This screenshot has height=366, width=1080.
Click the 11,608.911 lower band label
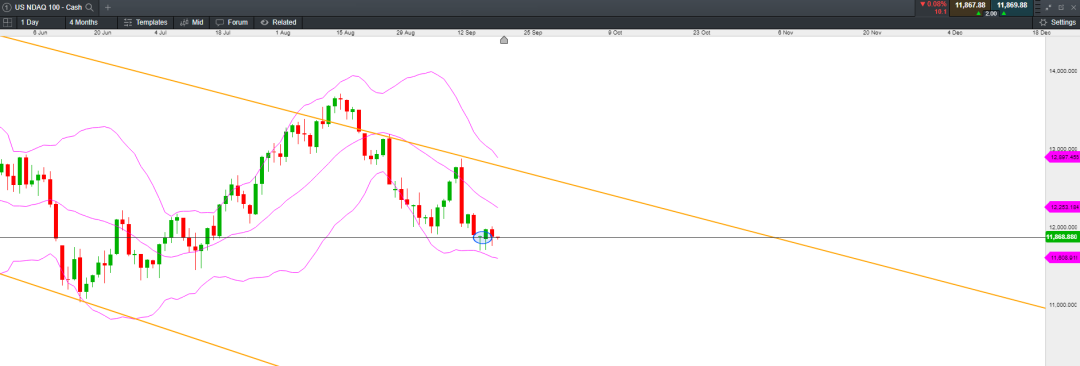1062,257
